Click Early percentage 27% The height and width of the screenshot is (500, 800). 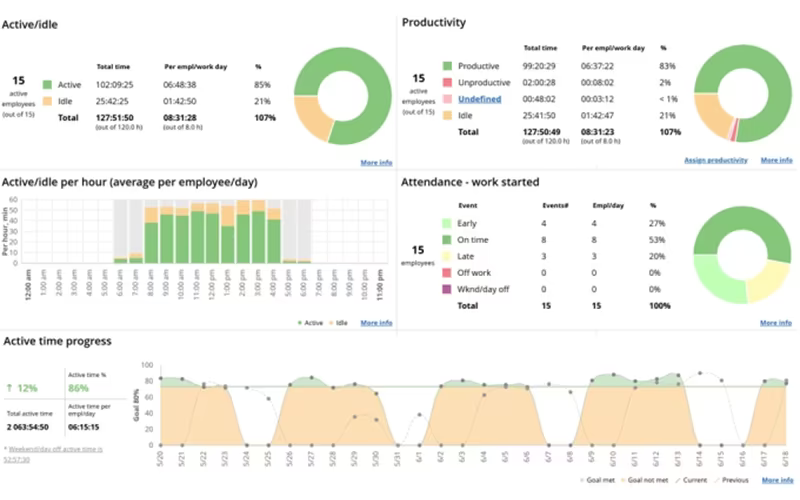click(x=657, y=223)
